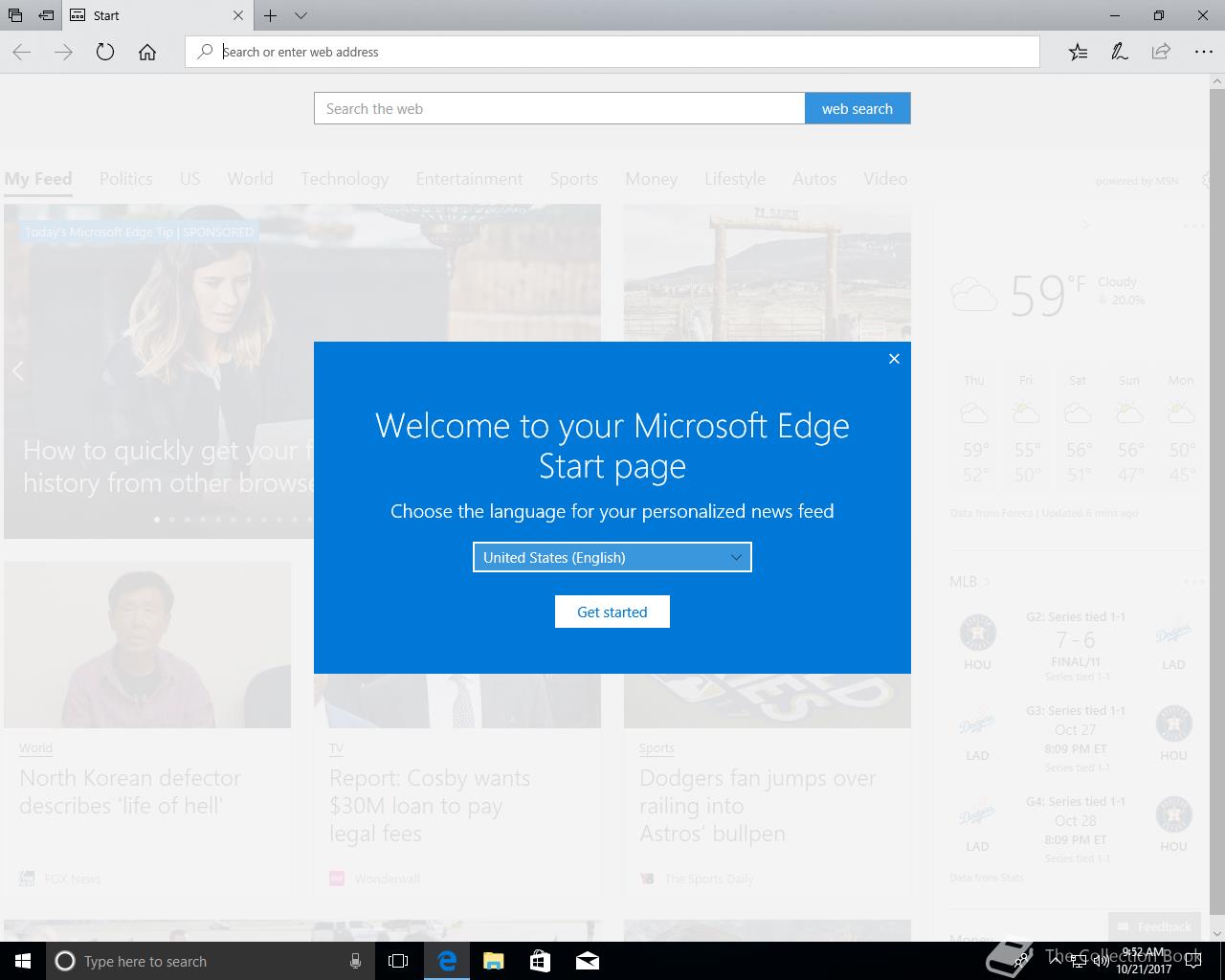Open North Korean defector article headline
Viewport: 1225px width, 980px height.
pos(130,791)
